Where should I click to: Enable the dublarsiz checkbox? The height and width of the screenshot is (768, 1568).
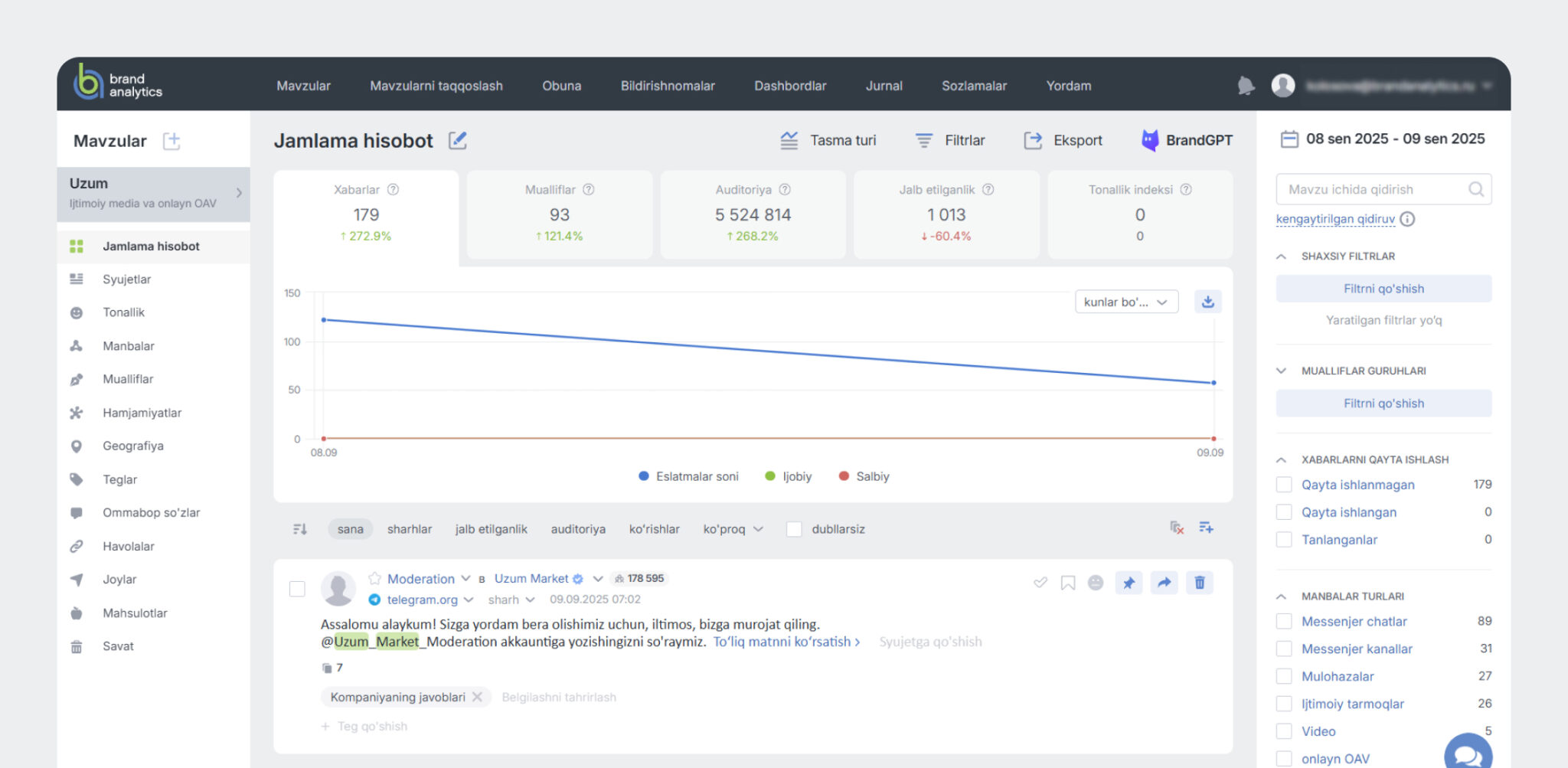pyautogui.click(x=794, y=529)
